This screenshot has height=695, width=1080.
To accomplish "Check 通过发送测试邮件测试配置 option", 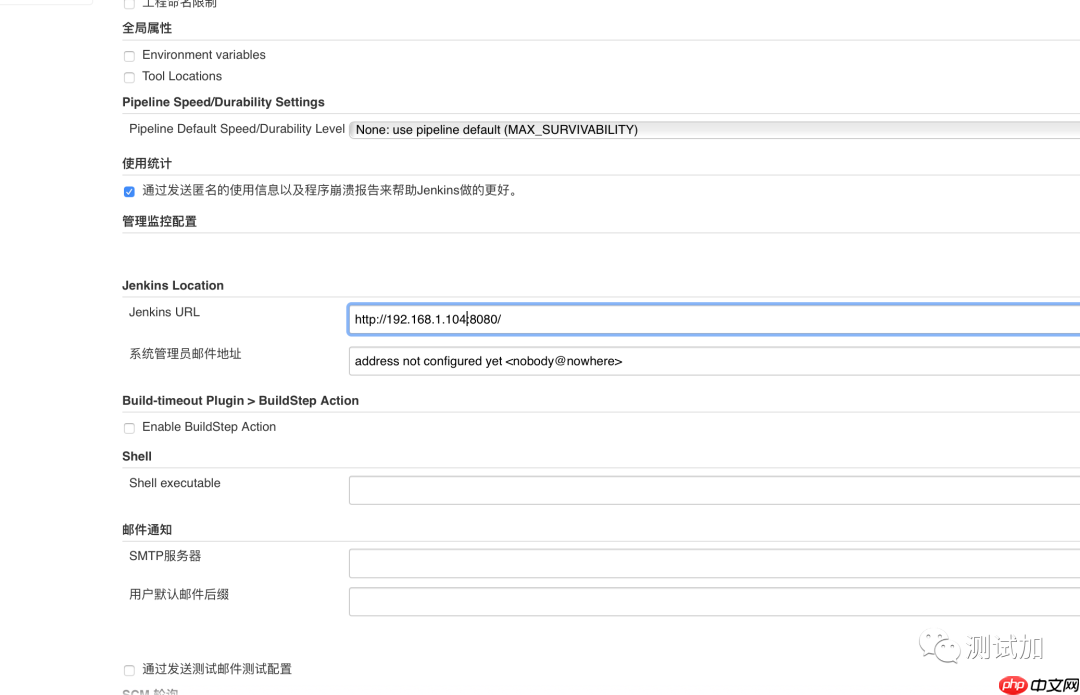I will pyautogui.click(x=129, y=670).
